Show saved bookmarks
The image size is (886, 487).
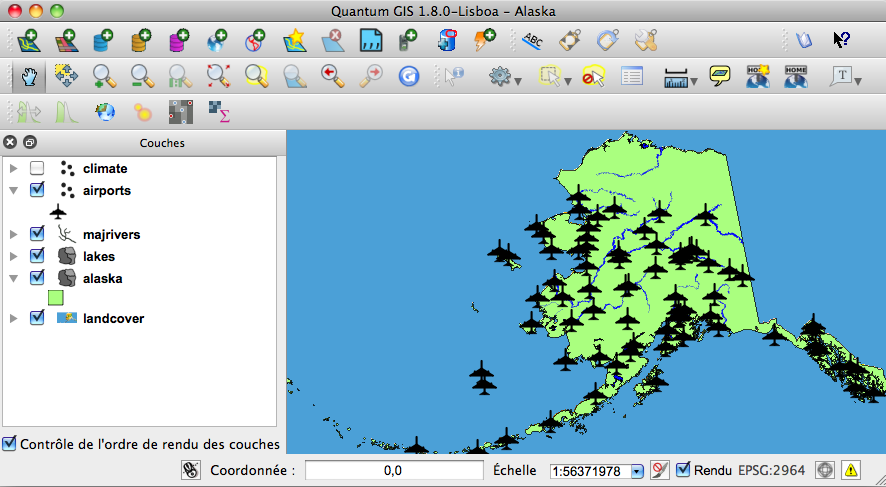(795, 76)
